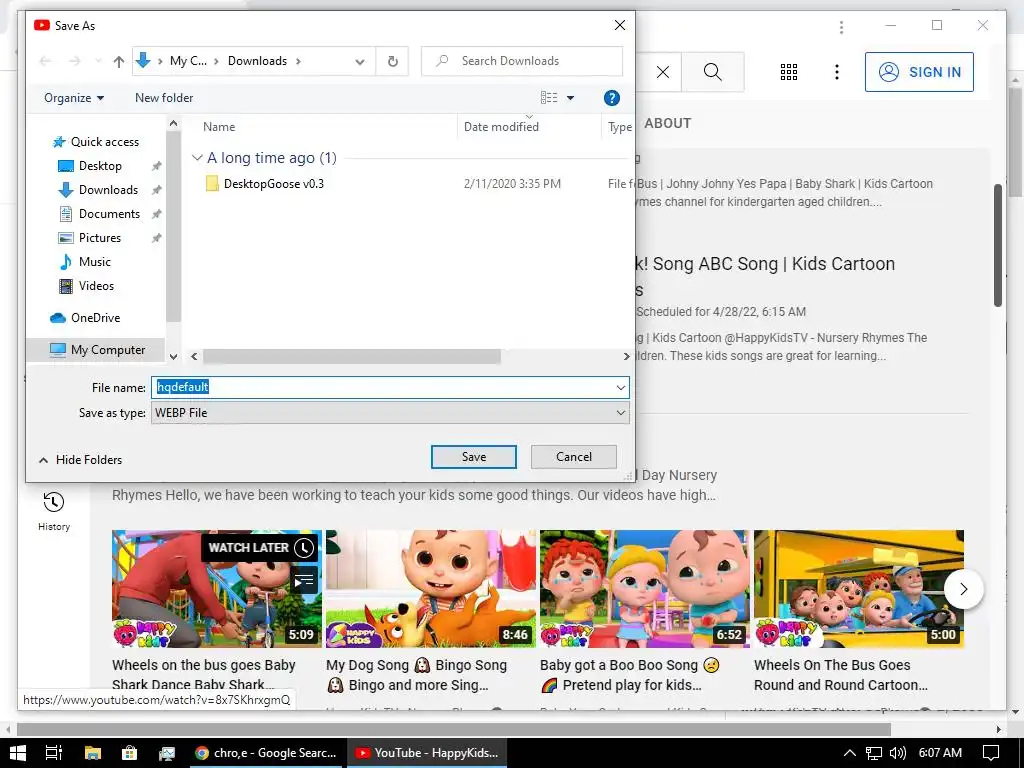1024x768 pixels.
Task: Open Task View on taskbar
Action: point(54,753)
